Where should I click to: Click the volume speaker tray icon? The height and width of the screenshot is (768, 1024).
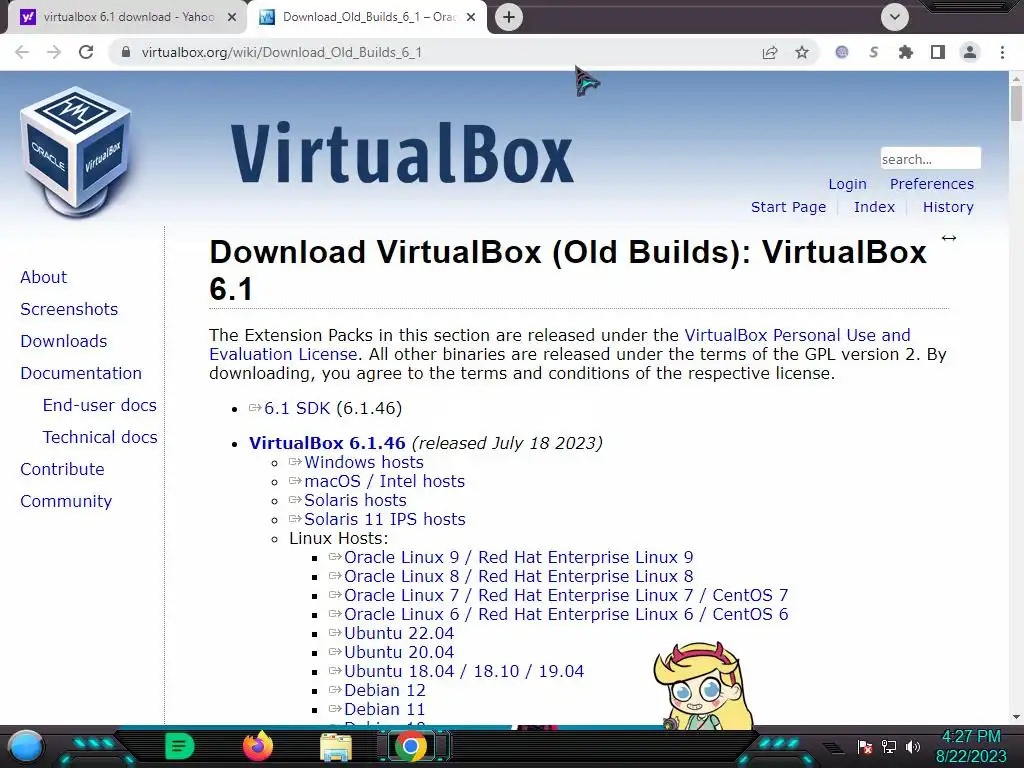pyautogui.click(x=912, y=746)
